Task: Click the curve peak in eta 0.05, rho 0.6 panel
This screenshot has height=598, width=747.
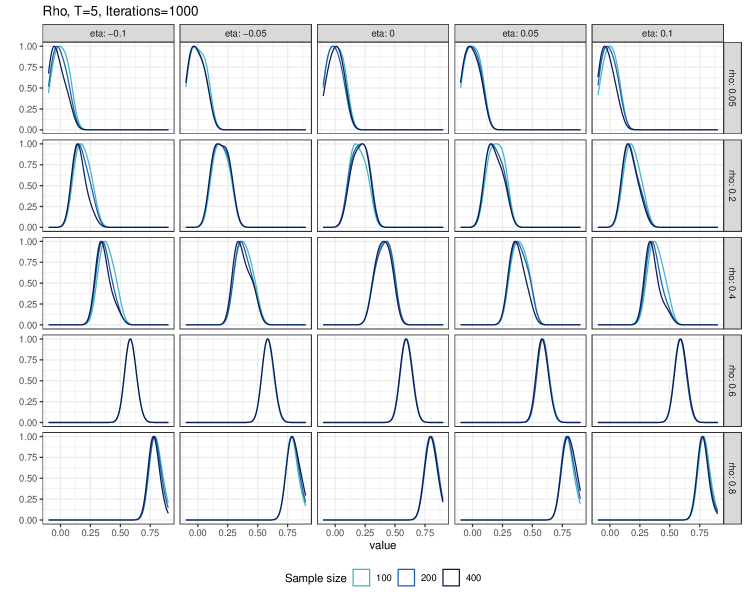Action: tap(542, 340)
